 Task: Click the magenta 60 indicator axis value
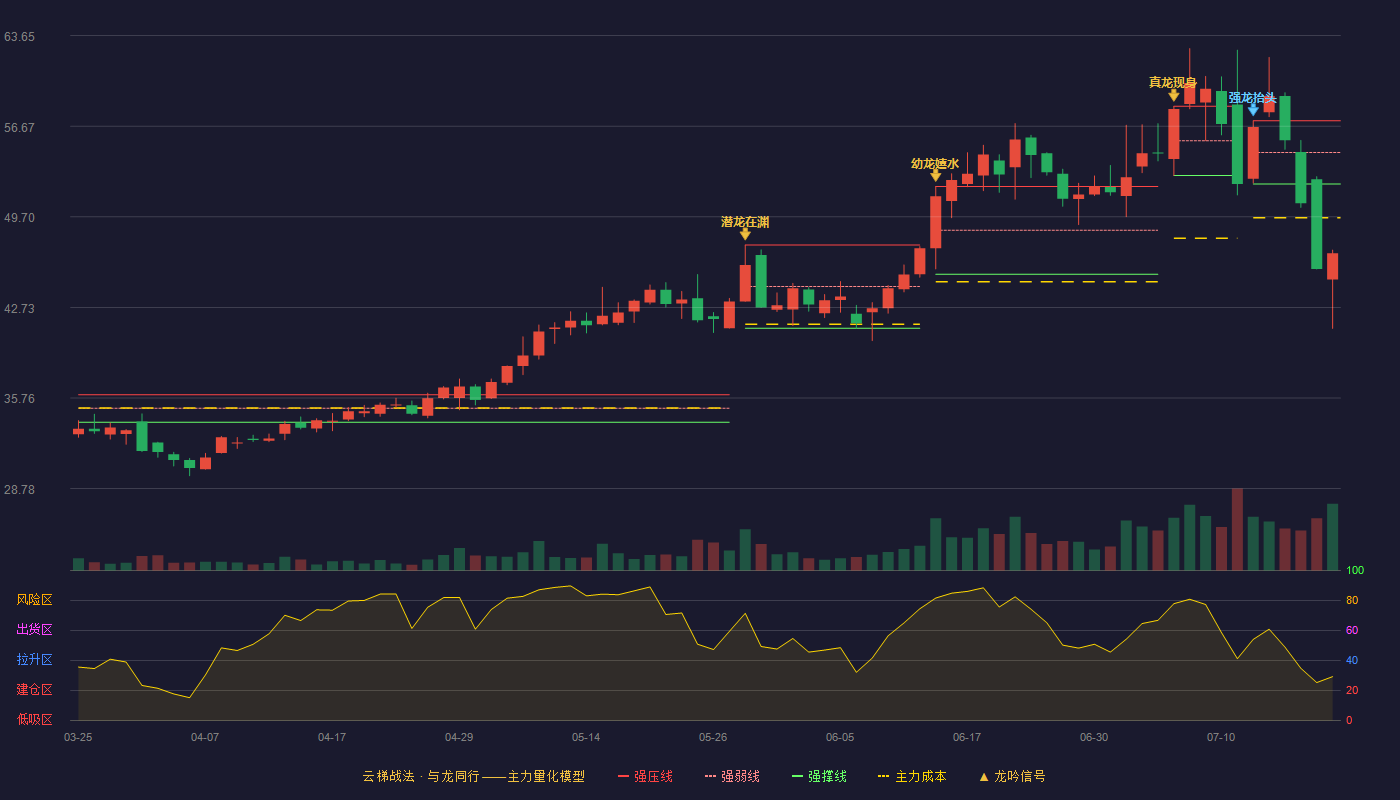pos(1352,630)
